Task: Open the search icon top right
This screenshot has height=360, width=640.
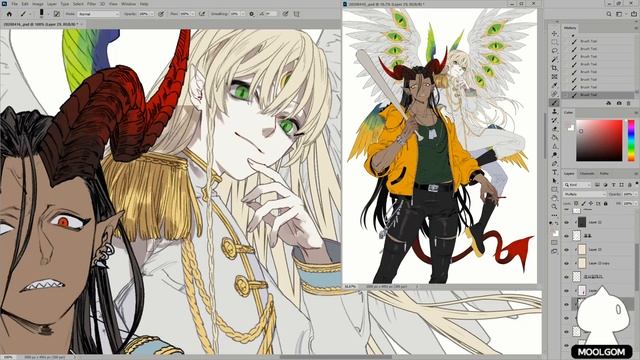Action: pos(609,14)
